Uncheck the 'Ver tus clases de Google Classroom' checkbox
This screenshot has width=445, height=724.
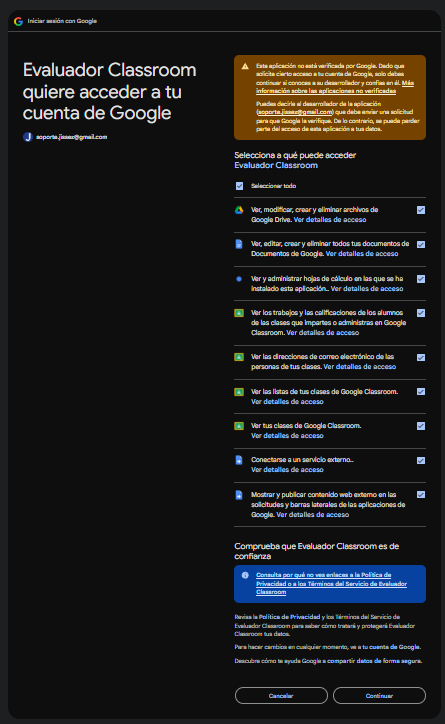click(x=421, y=426)
